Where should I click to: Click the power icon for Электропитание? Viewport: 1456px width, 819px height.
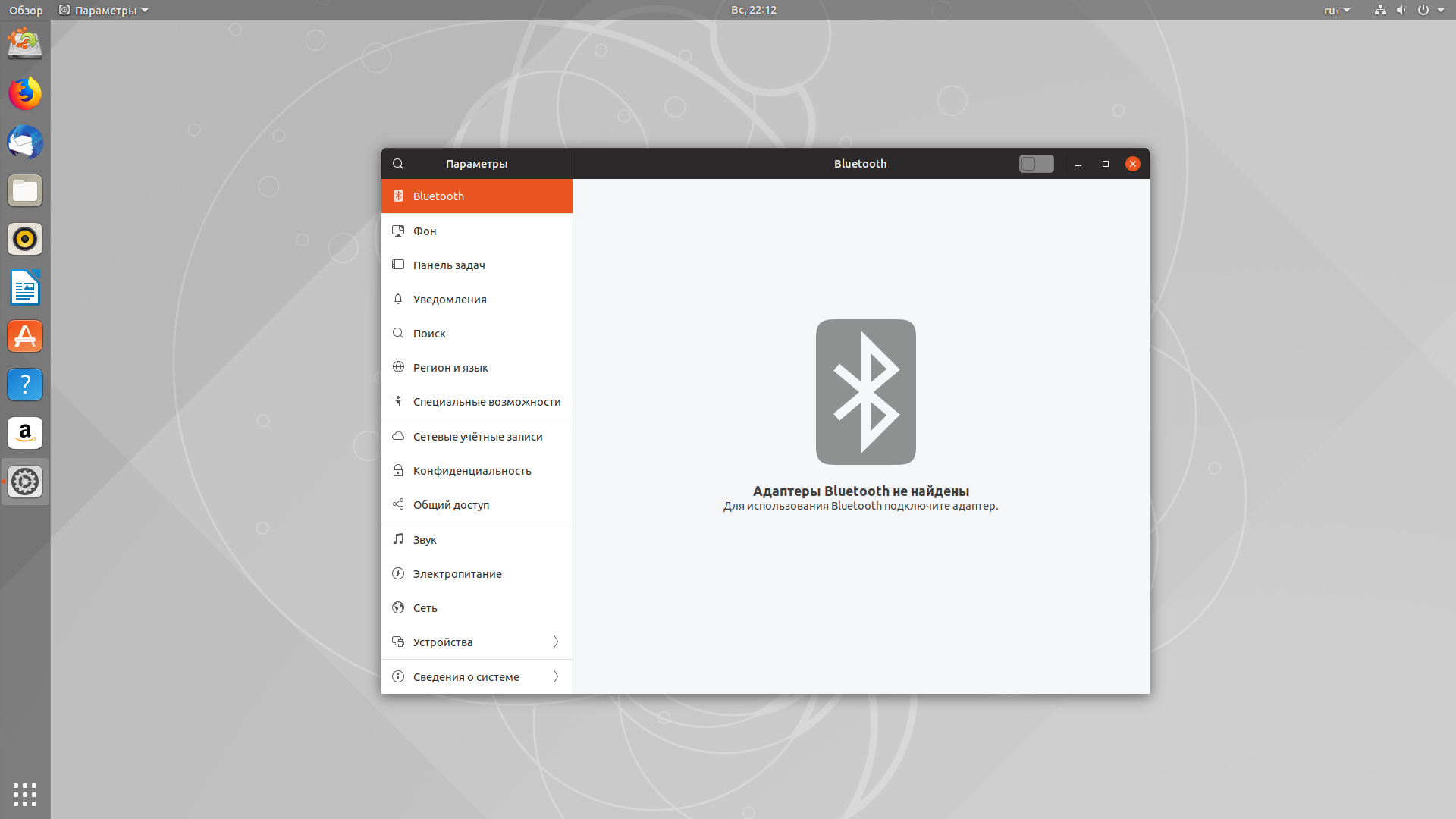[398, 574]
